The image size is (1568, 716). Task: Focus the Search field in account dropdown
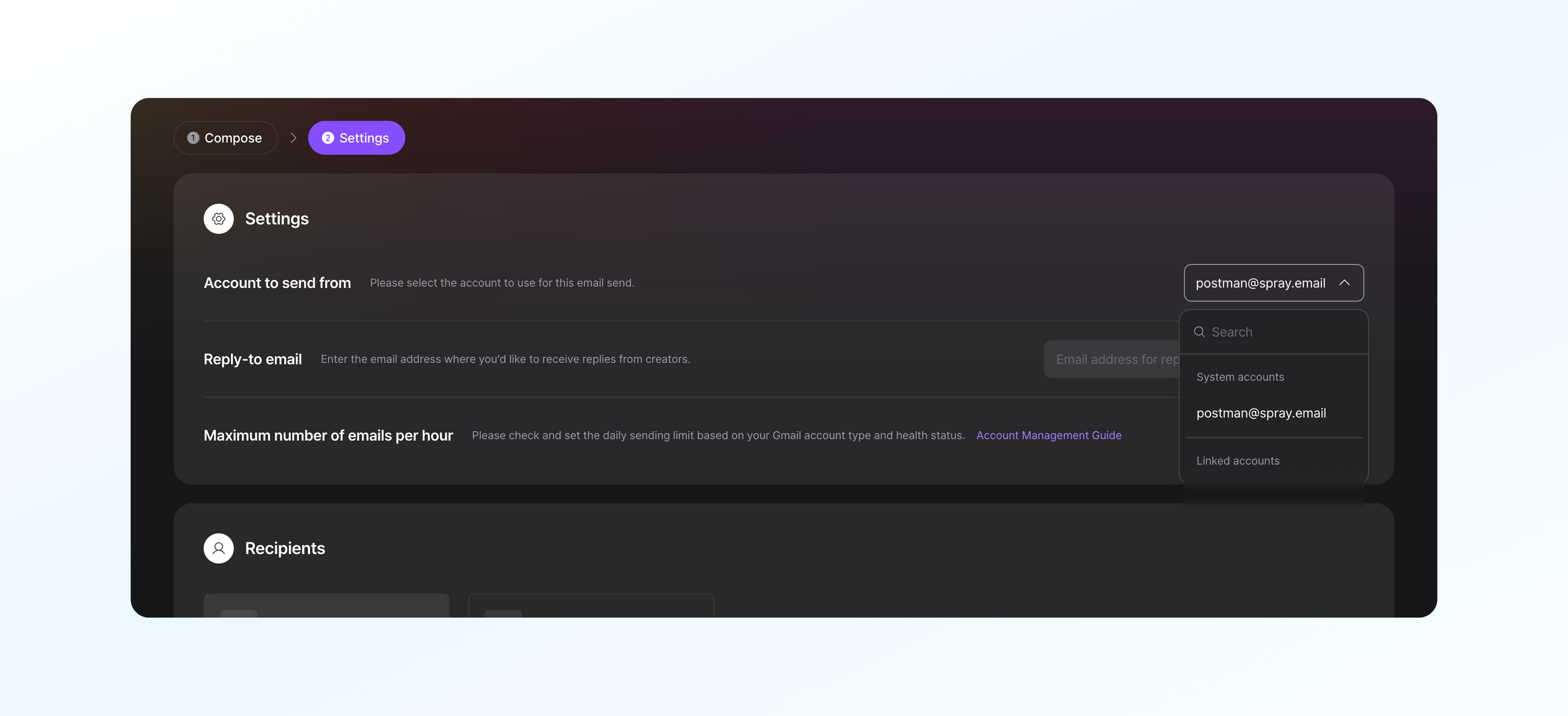1278,332
